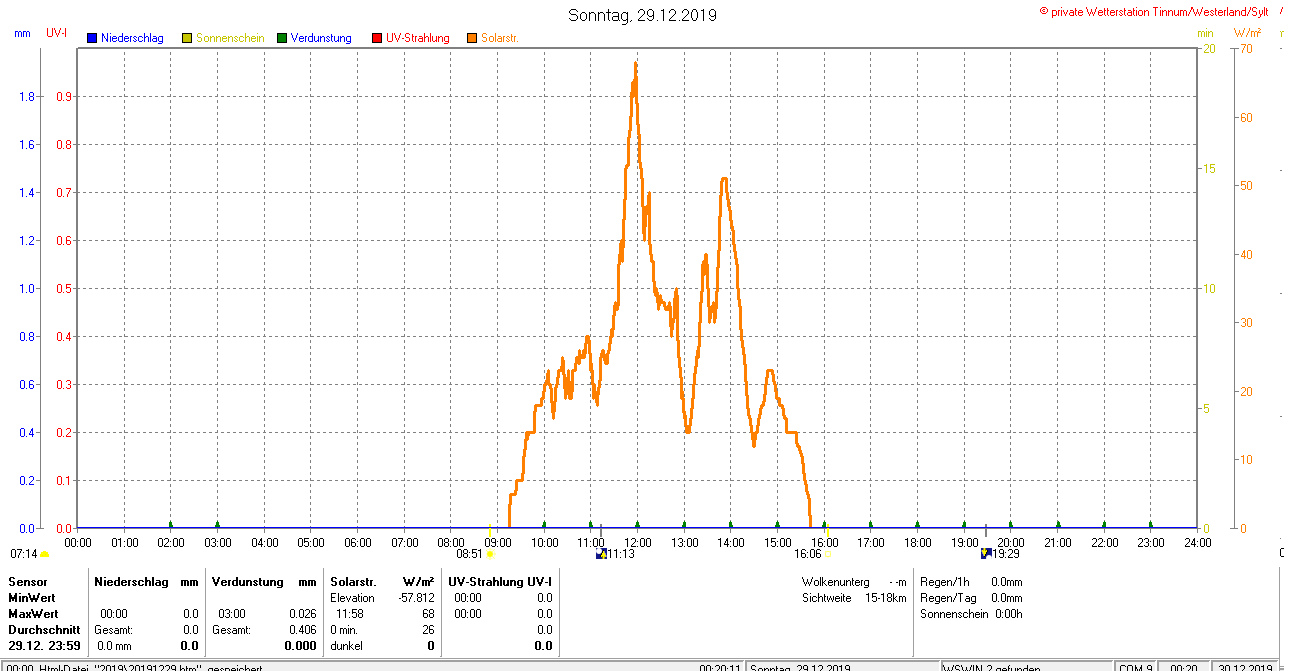Click the dunkel label in the Solarstr. column

(x=346, y=646)
